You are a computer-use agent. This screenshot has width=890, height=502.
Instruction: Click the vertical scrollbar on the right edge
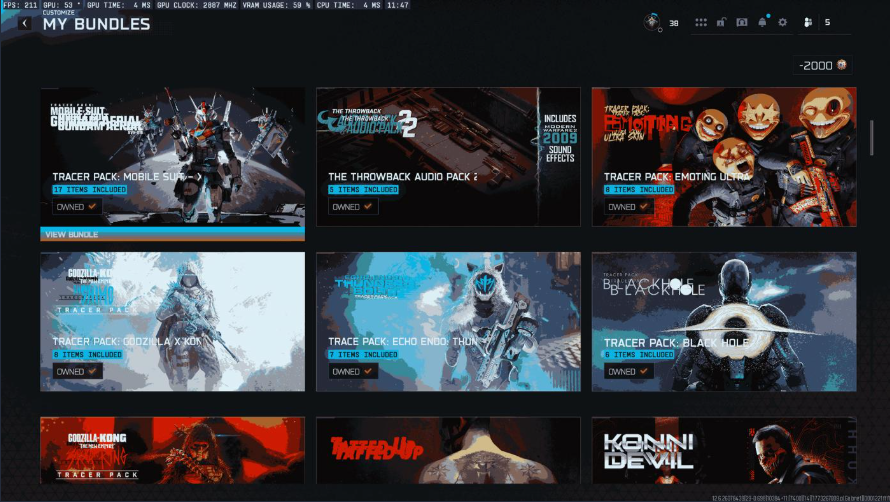pyautogui.click(x=872, y=137)
